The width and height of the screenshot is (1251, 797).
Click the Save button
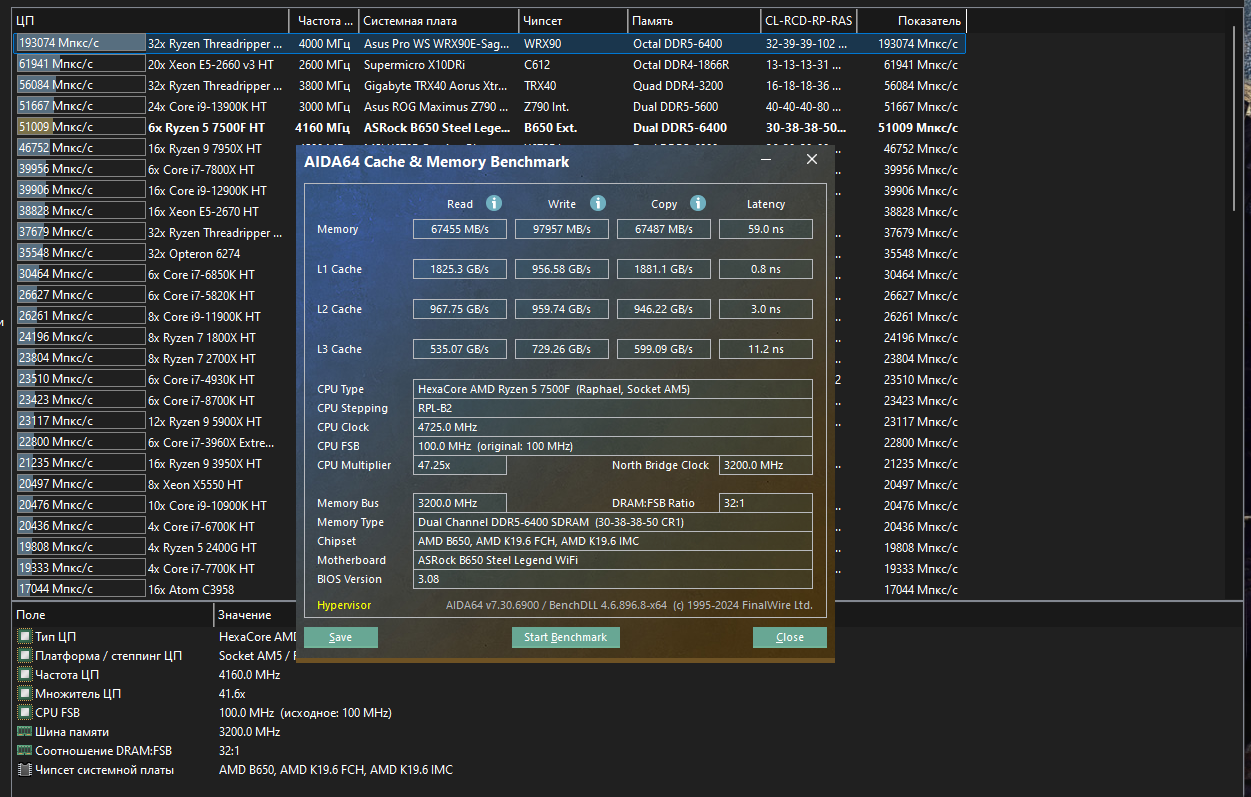(340, 637)
